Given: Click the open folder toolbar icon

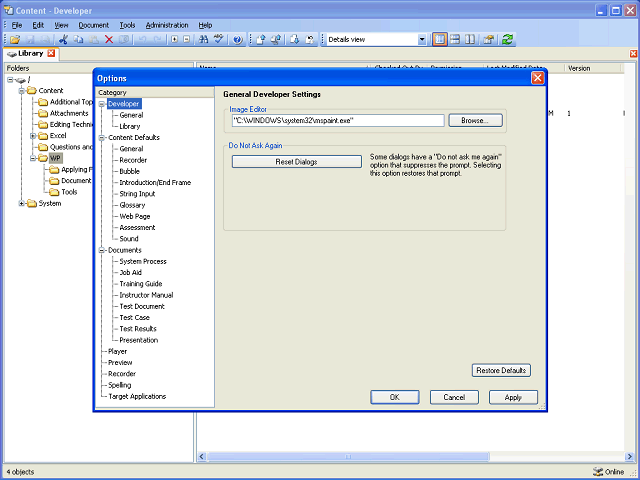Looking at the screenshot, I should click(x=15, y=40).
